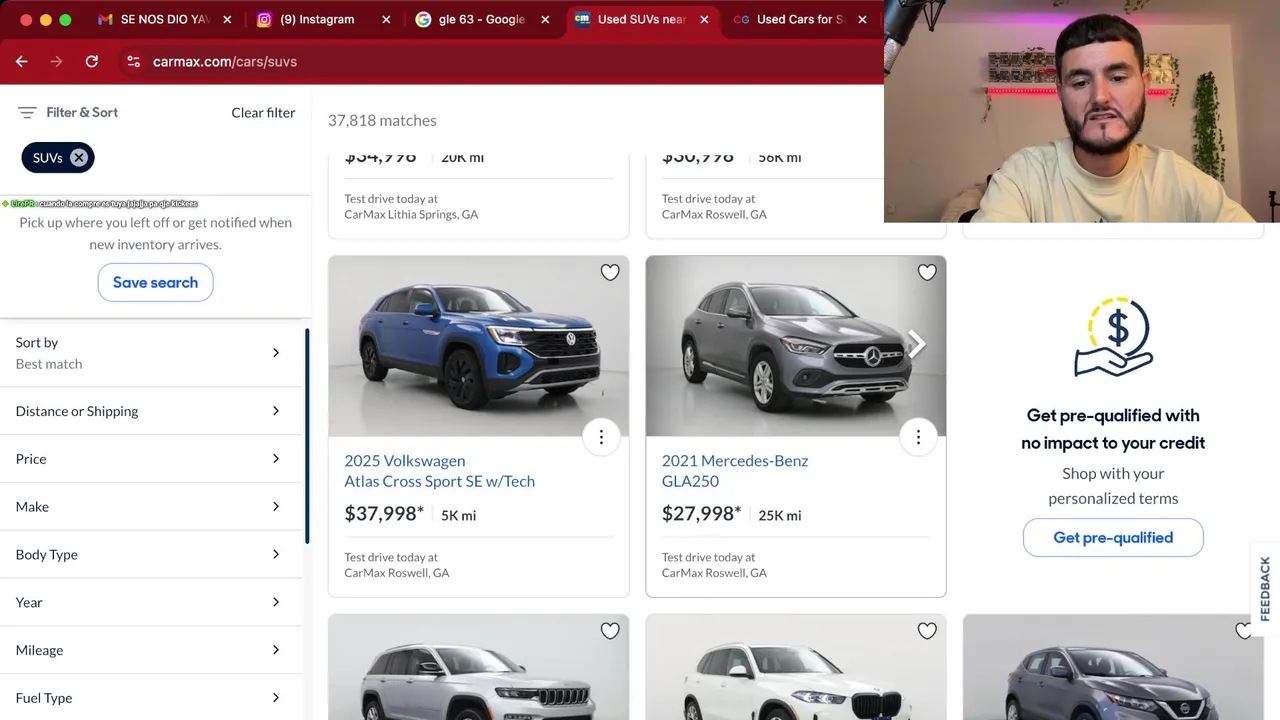
Task: Expand the Sort by option
Action: pyautogui.click(x=151, y=353)
